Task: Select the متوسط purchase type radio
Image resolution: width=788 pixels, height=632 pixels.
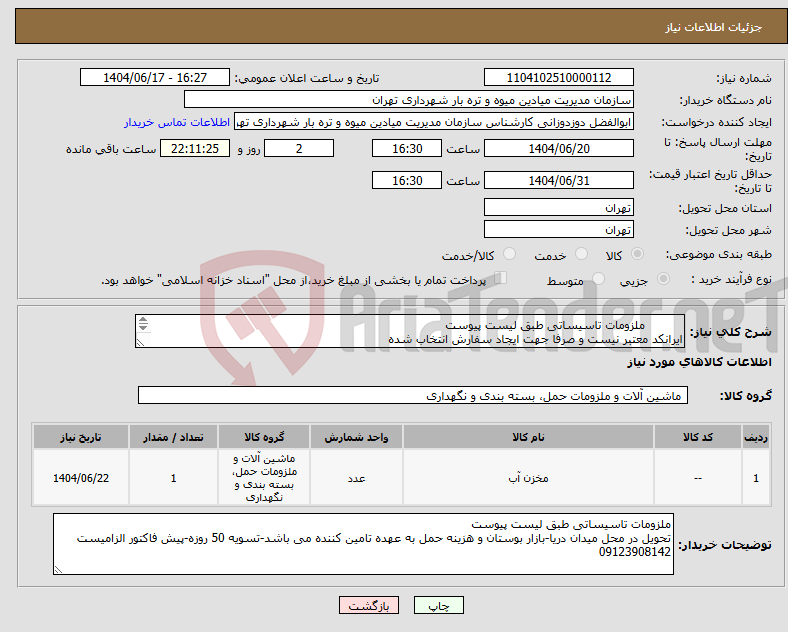Action: 598,279
